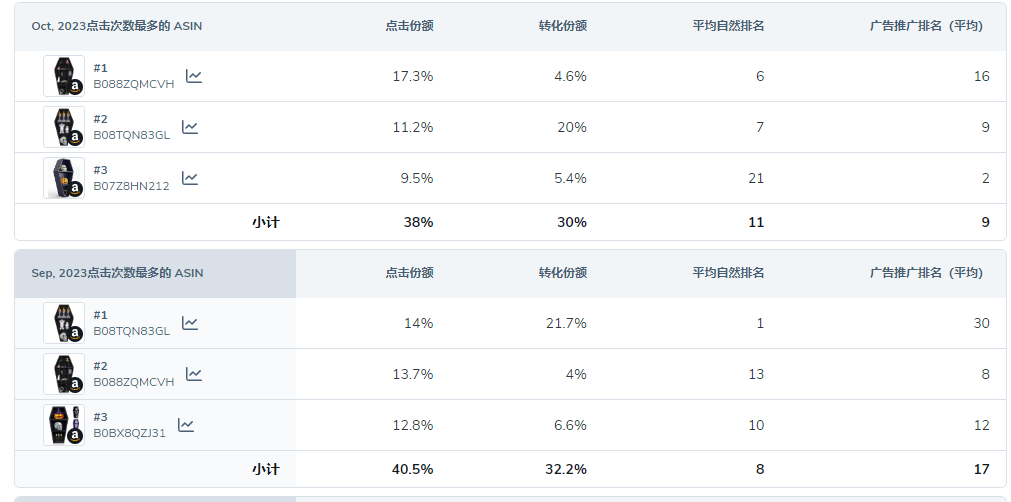This screenshot has width=1011, height=502.
Task: Click 转化份额 column header in September table
Action: click(563, 273)
